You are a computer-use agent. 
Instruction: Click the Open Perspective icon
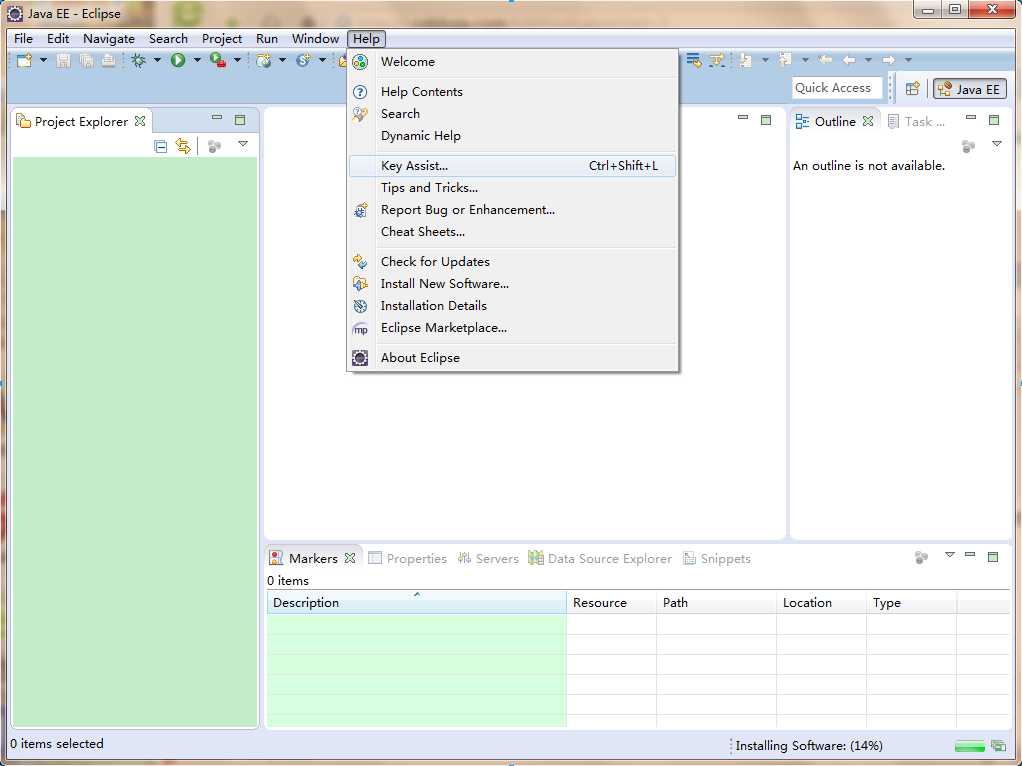pyautogui.click(x=912, y=89)
